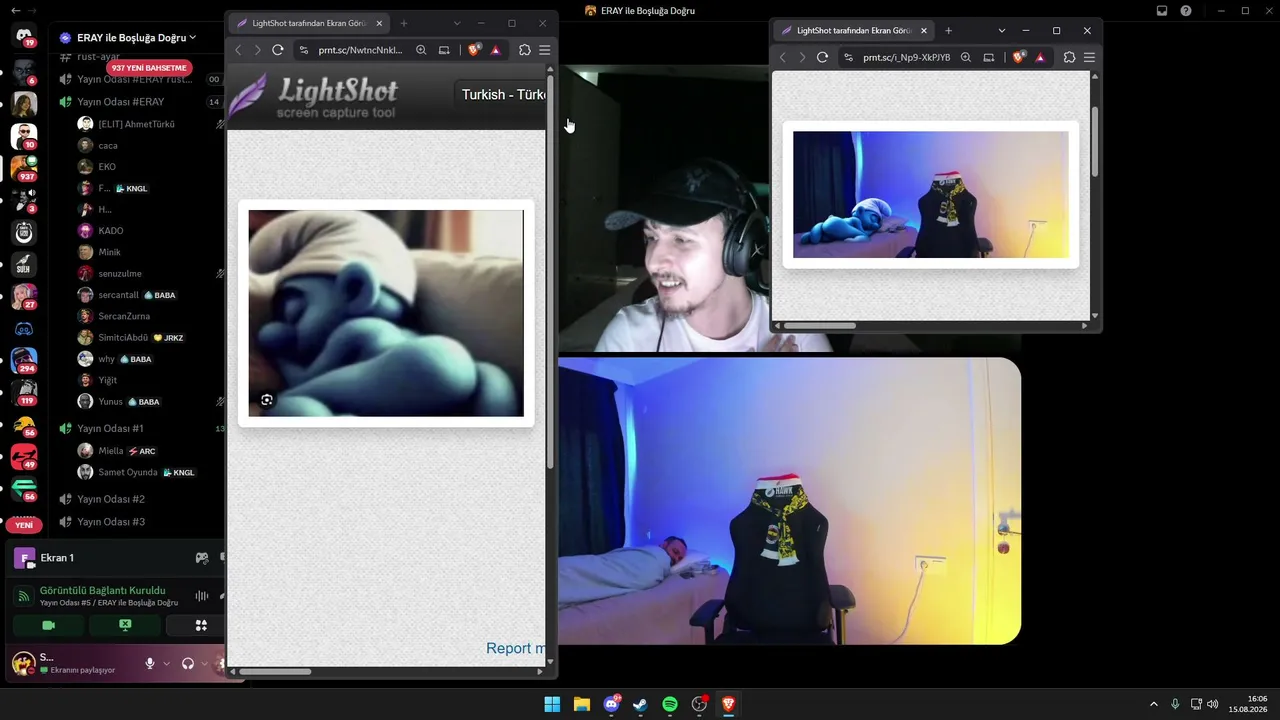Open hamburger menu in left browser window
Image resolution: width=1280 pixels, height=720 pixels.
coord(545,50)
